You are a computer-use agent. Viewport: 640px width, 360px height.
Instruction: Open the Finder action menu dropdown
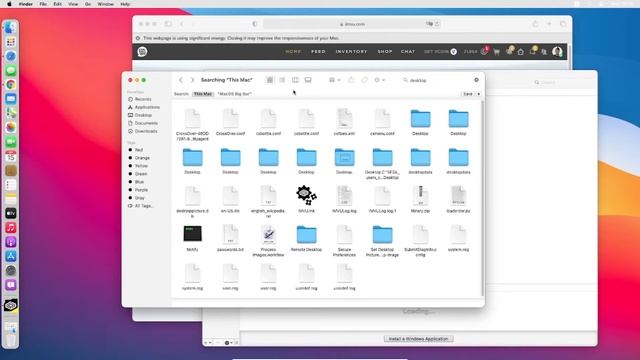[x=379, y=80]
